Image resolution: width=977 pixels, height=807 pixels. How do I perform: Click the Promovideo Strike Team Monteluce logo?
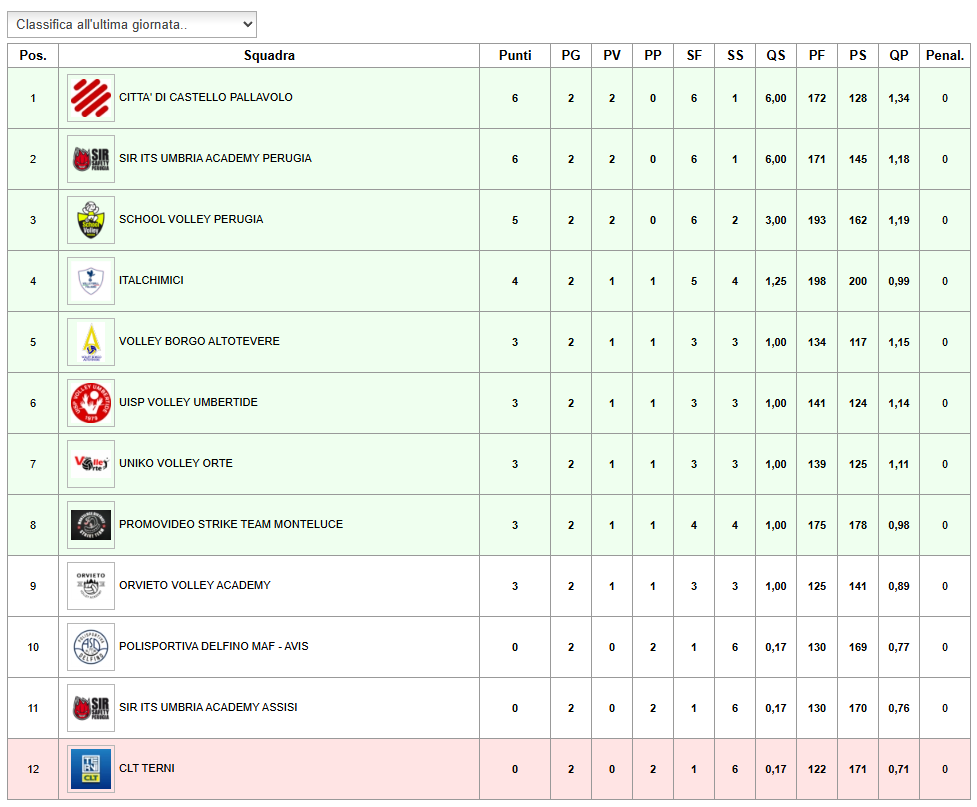point(91,525)
